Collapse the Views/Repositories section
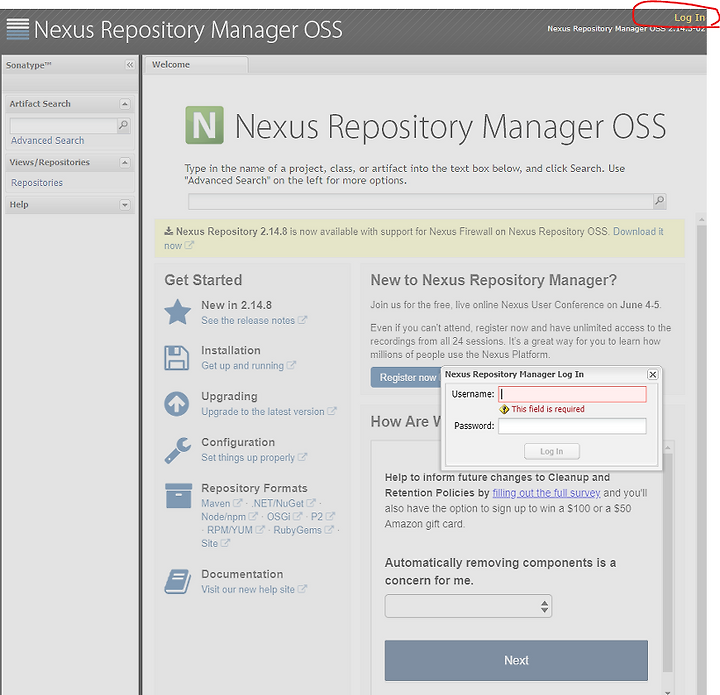This screenshot has width=720, height=695. pos(125,163)
